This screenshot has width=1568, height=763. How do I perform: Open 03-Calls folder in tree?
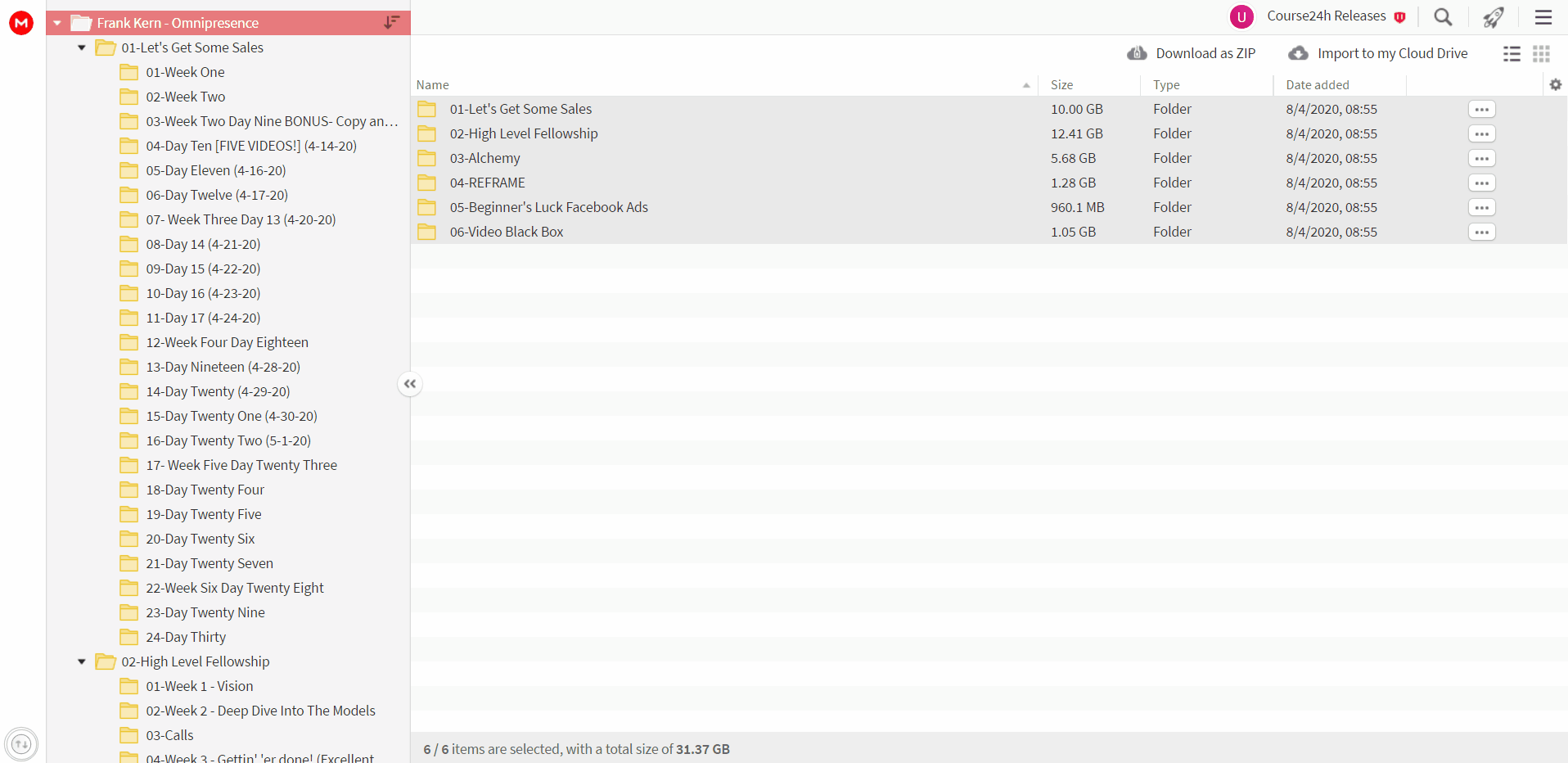click(x=169, y=735)
